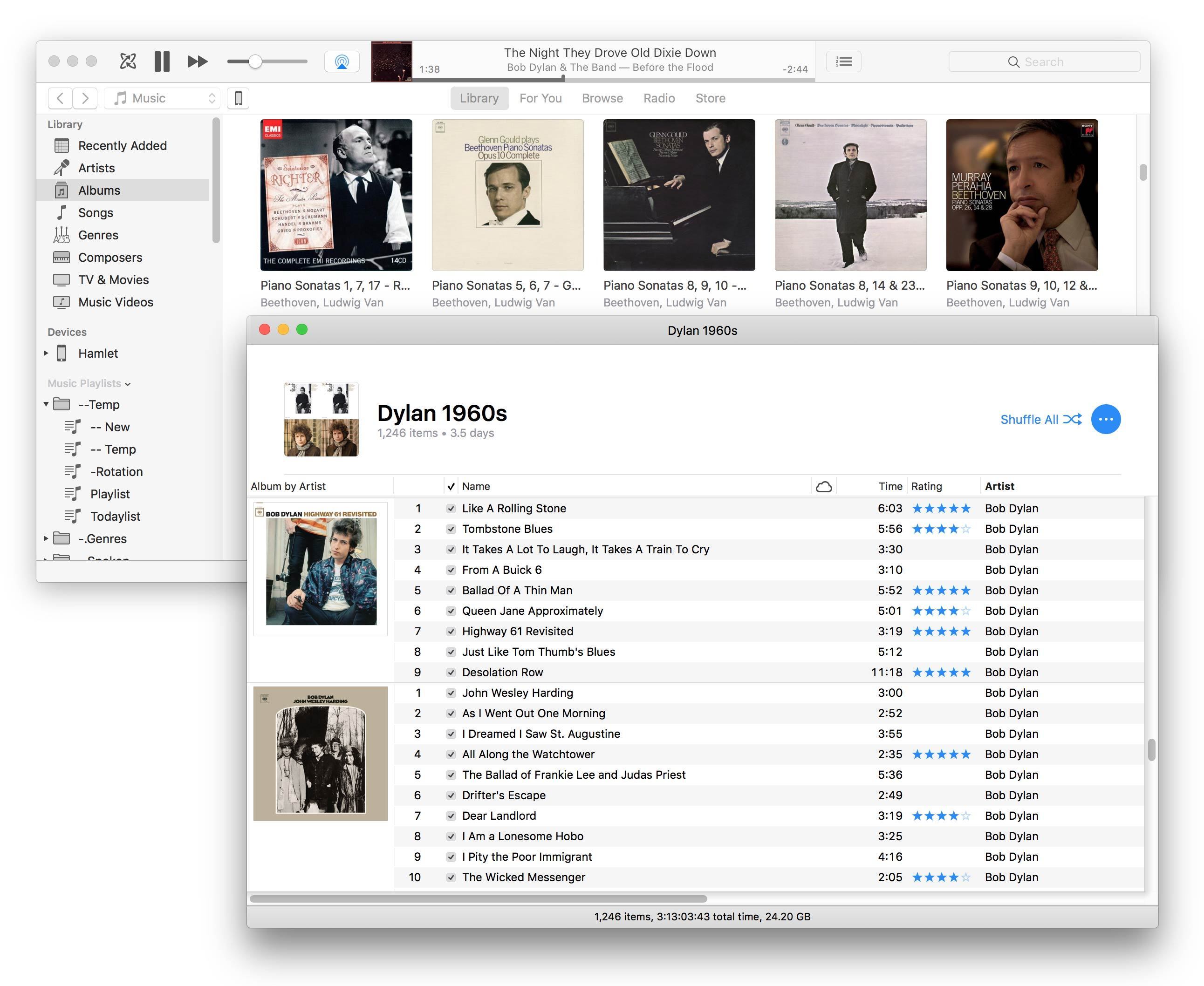Image resolution: width=1204 pixels, height=986 pixels.
Task: Switch to the Radio tab
Action: point(659,98)
